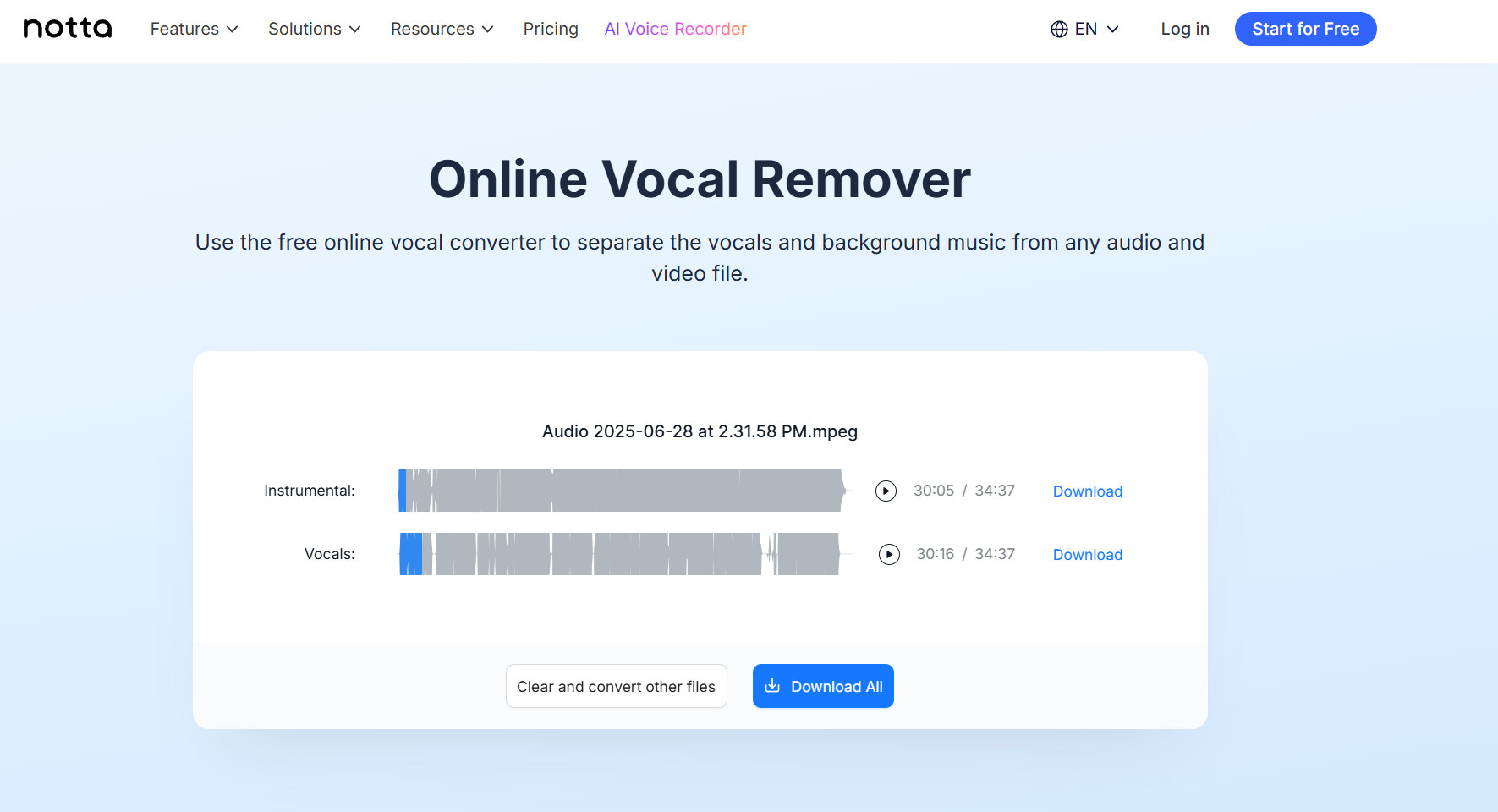Image resolution: width=1498 pixels, height=812 pixels.
Task: Open the EN language selector
Action: pyautogui.click(x=1085, y=28)
